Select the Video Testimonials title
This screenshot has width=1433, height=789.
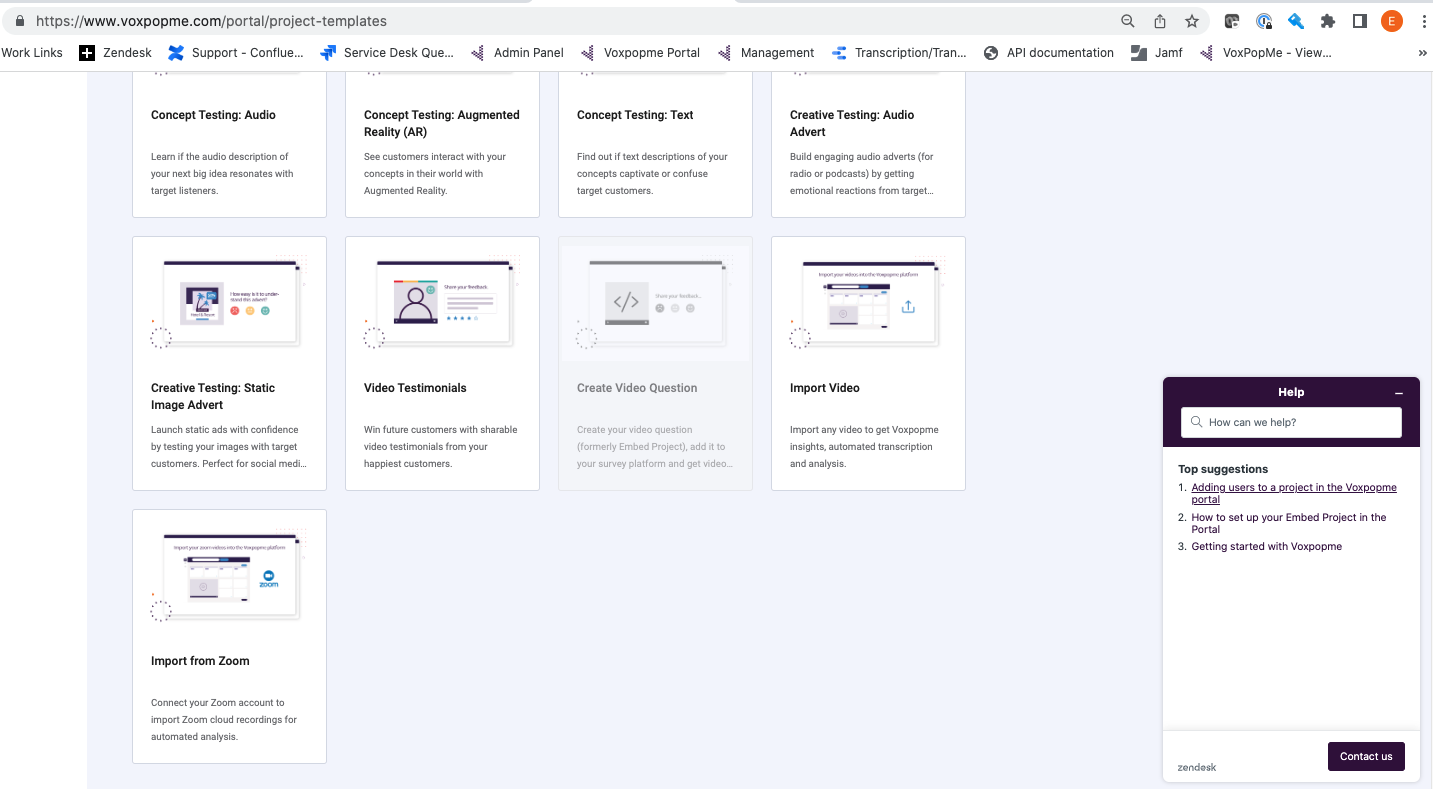pyautogui.click(x=415, y=388)
